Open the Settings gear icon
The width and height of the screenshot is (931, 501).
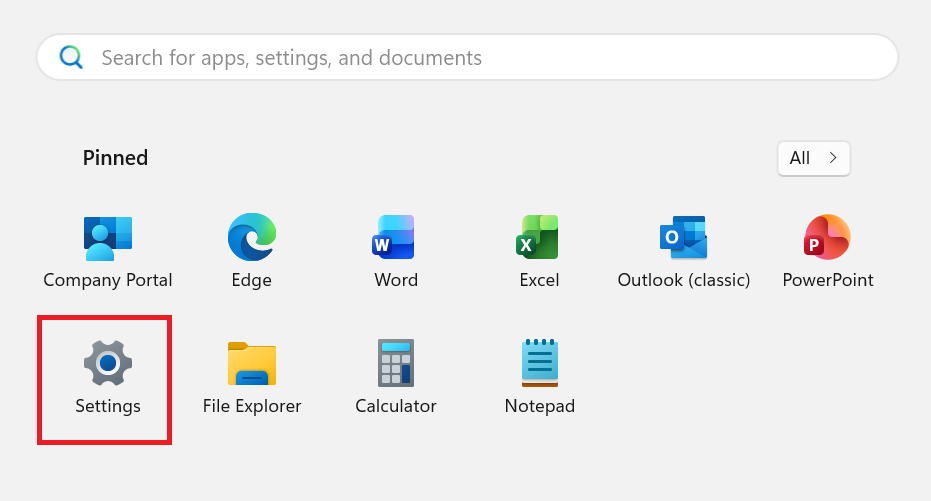point(108,363)
